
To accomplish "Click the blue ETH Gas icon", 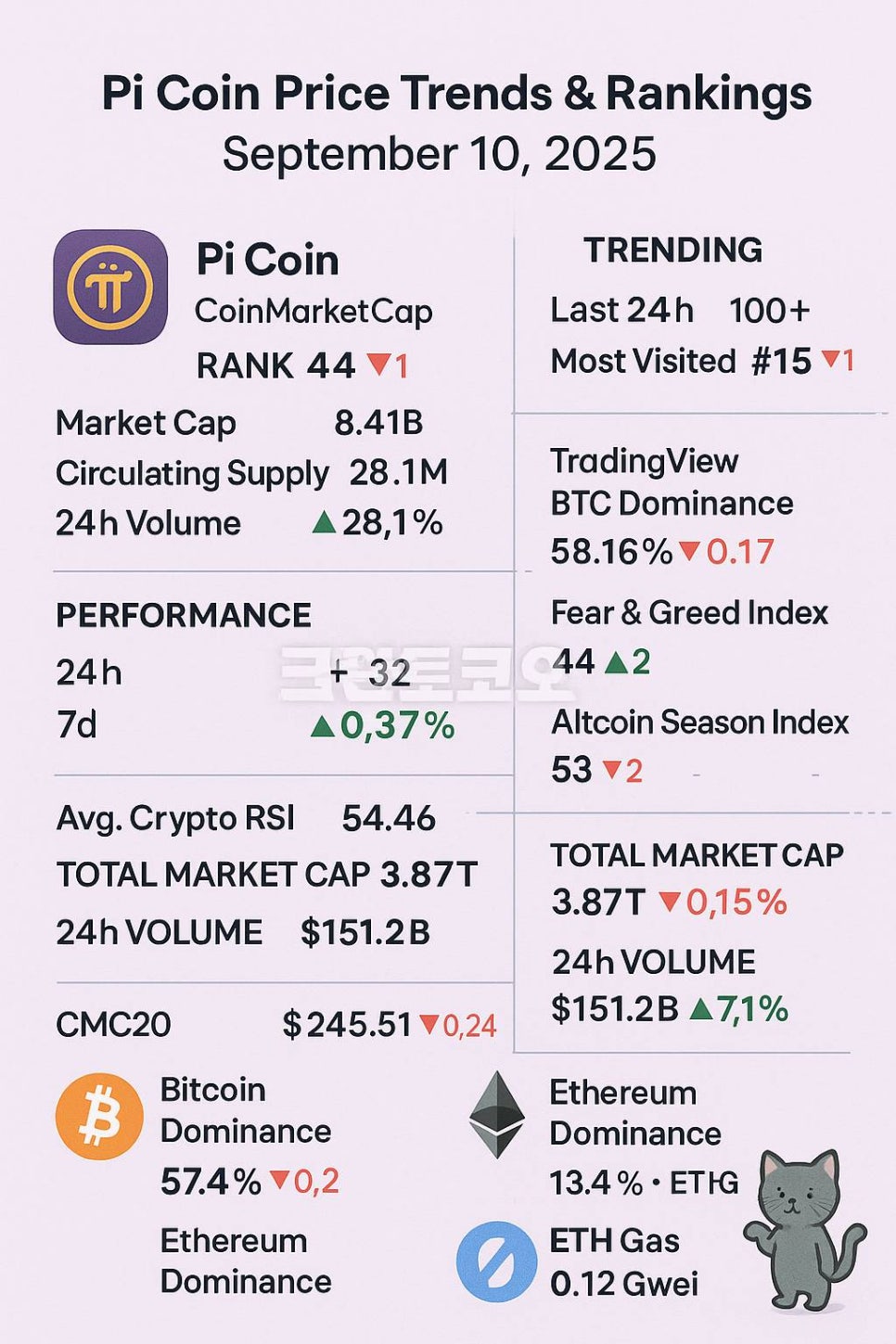I will coord(497,1261).
